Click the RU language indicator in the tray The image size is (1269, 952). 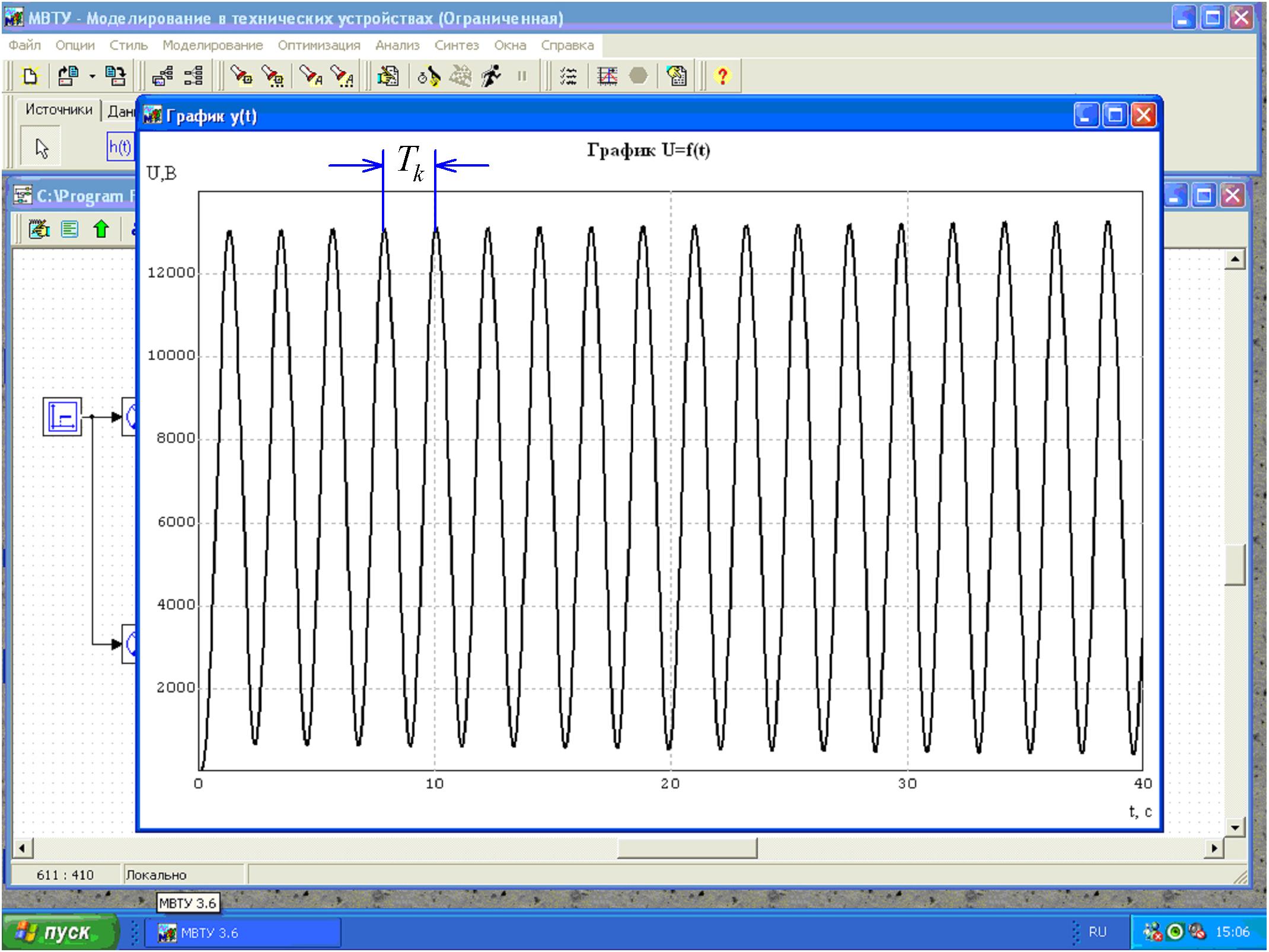pyautogui.click(x=1097, y=932)
